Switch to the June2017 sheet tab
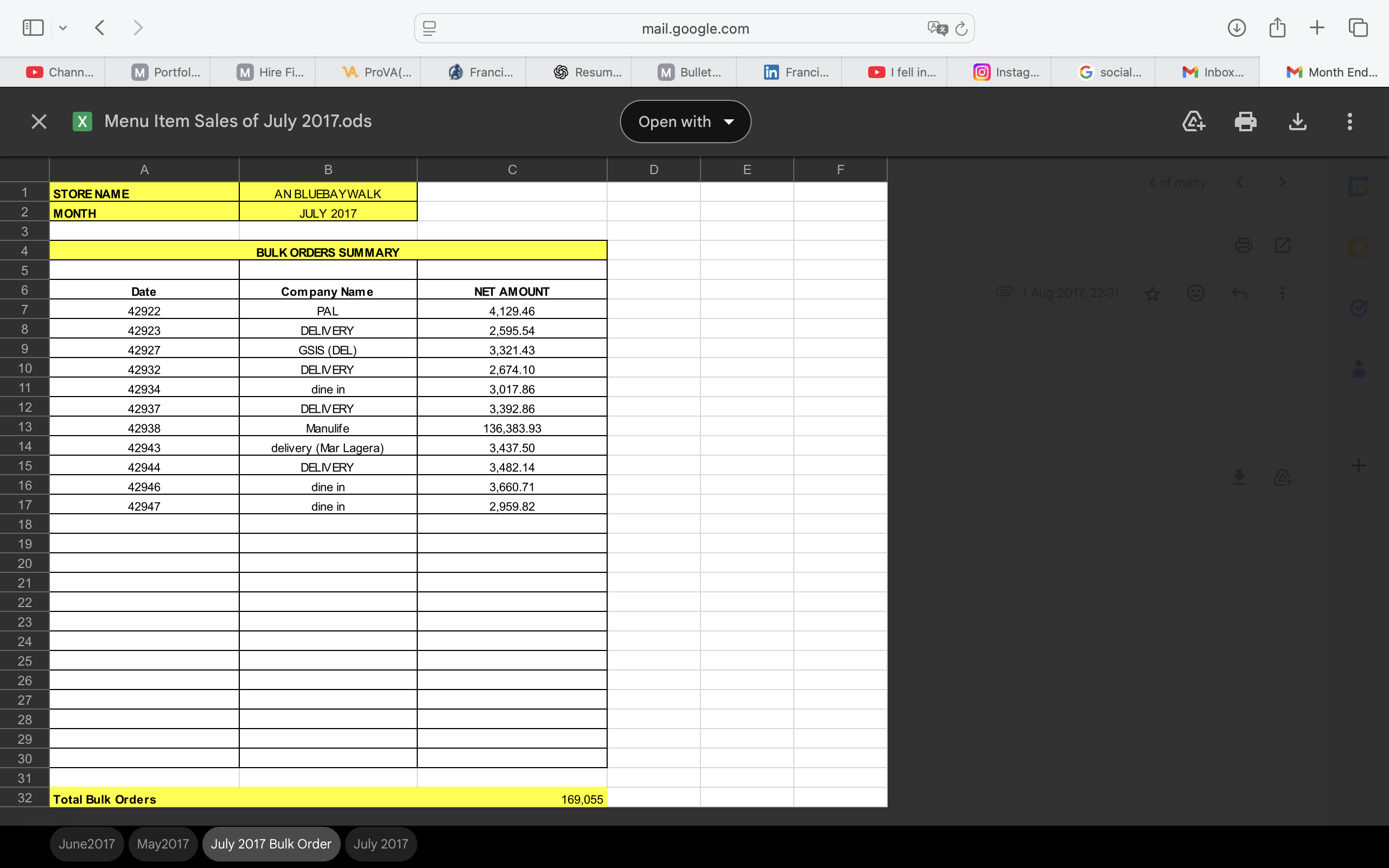 click(87, 843)
